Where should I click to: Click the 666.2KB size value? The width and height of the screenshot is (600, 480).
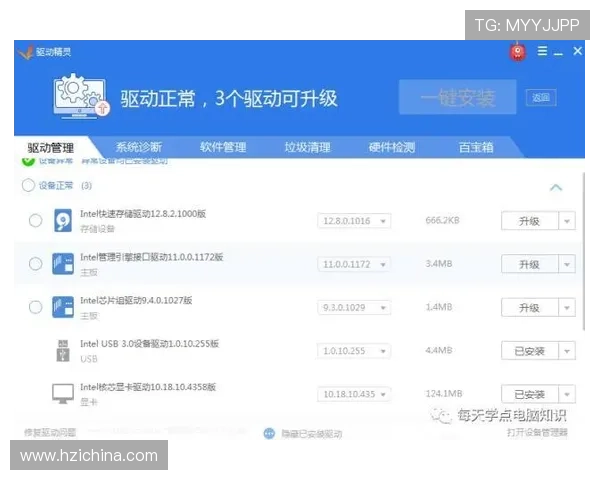coord(442,220)
